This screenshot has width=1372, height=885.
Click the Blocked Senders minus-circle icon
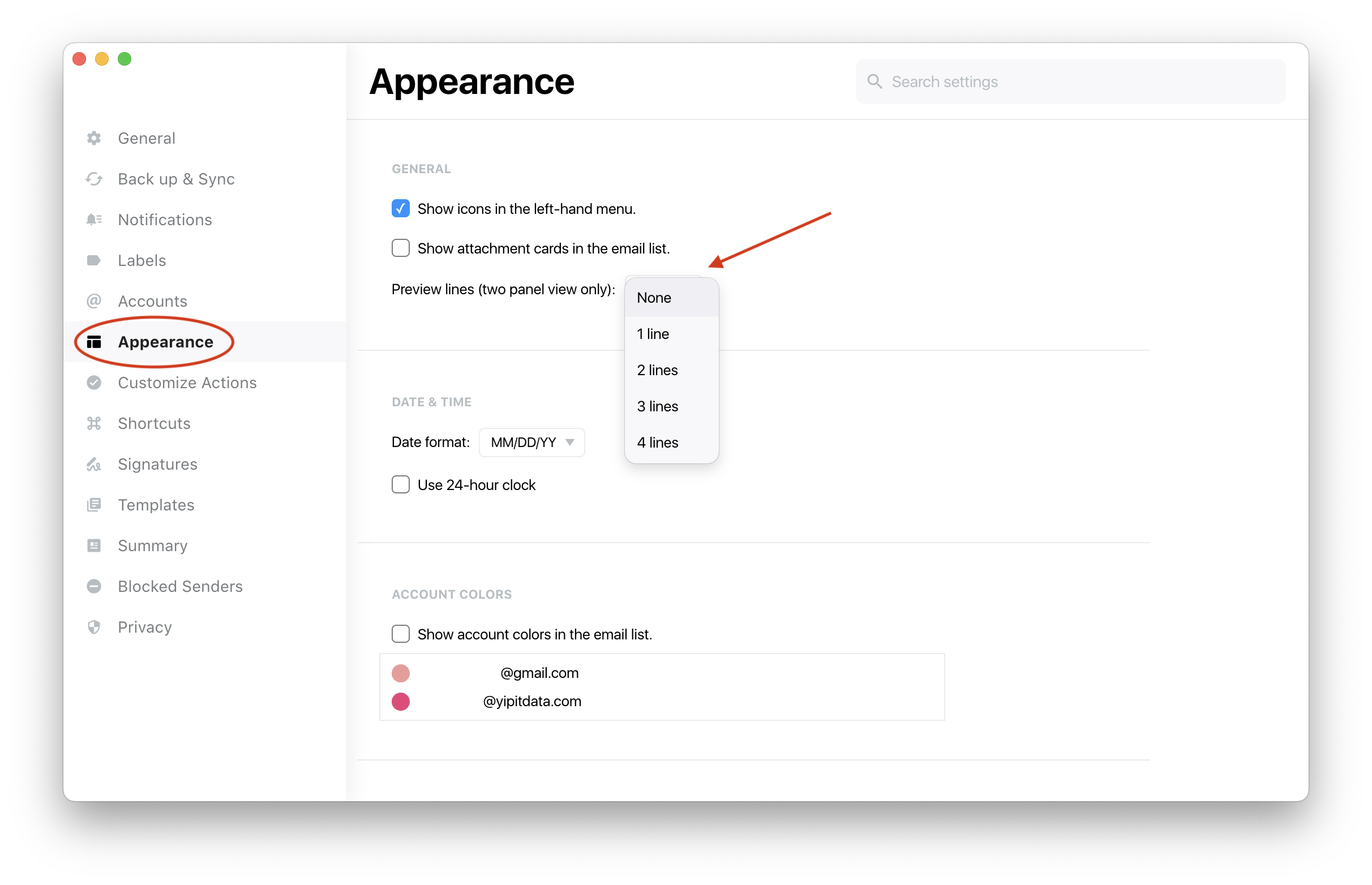94,586
